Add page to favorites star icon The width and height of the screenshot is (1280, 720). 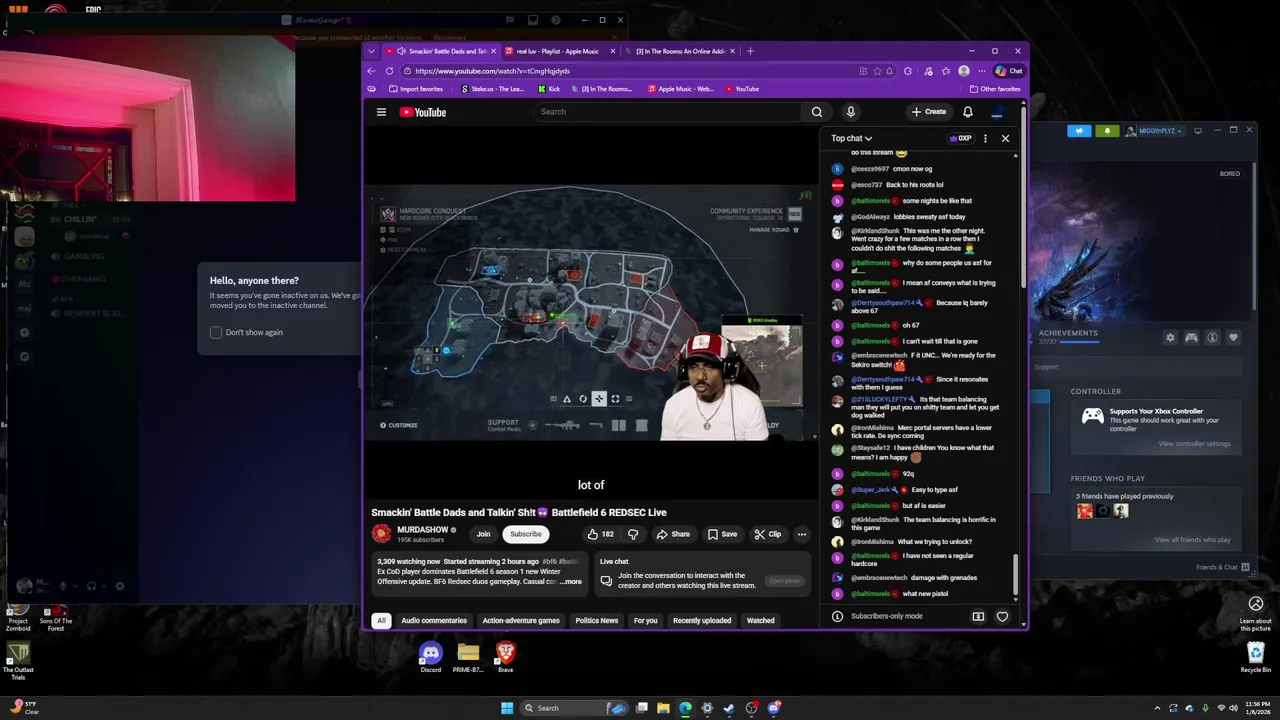(x=877, y=71)
